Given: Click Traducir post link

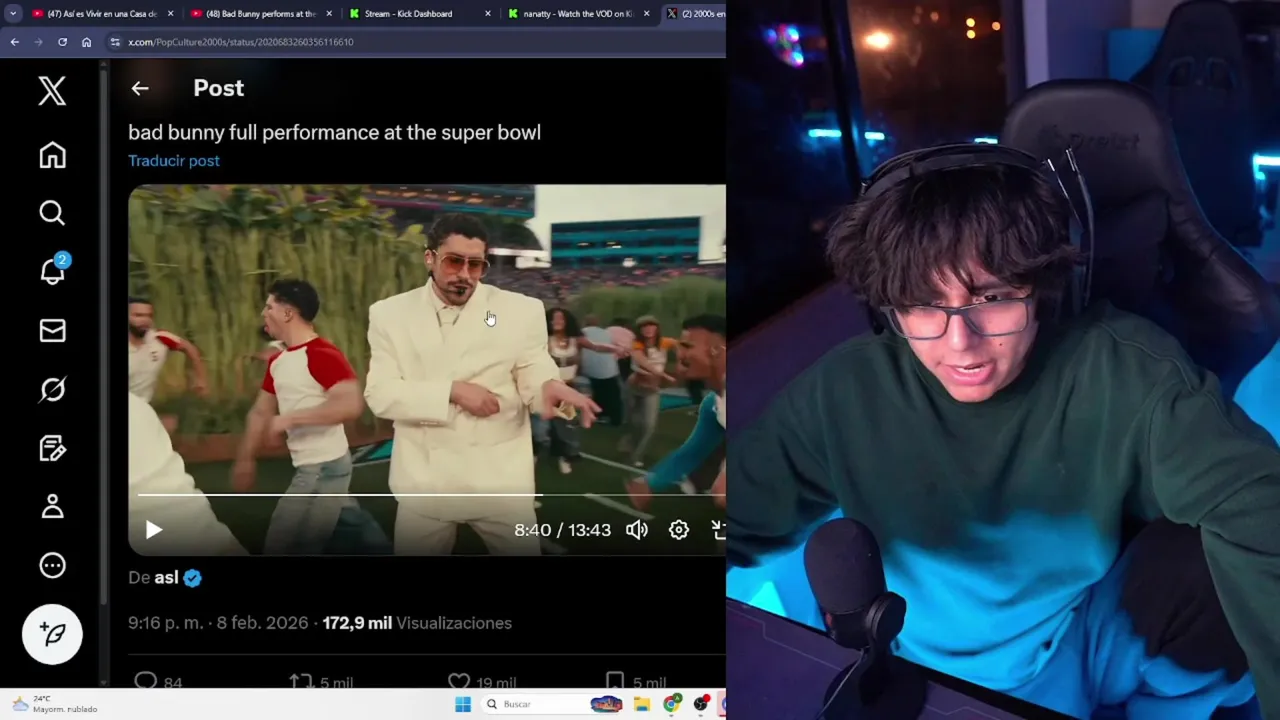Looking at the screenshot, I should 174,160.
